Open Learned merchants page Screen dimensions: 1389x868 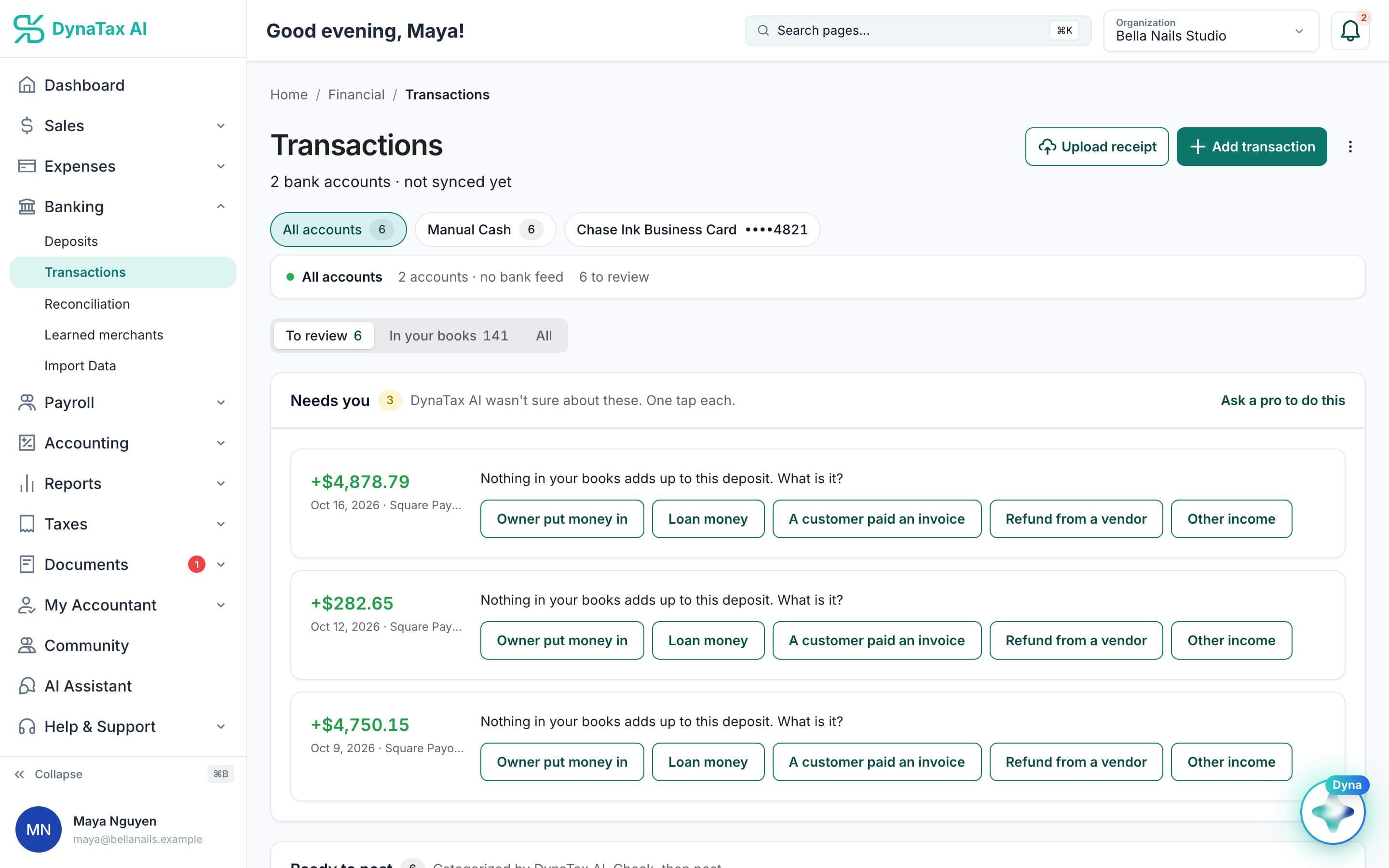[104, 335]
